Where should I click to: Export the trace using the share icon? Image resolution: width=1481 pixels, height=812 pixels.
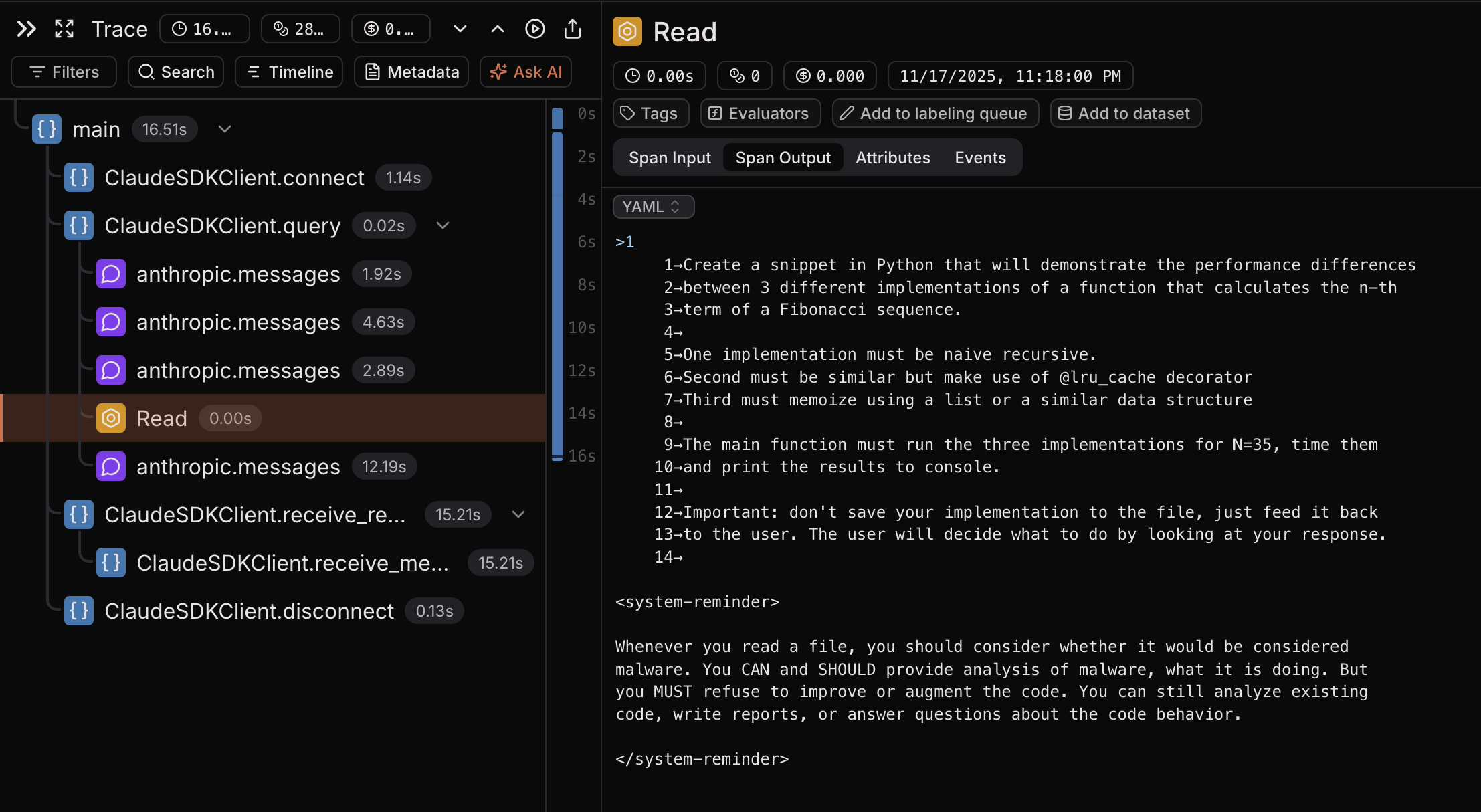(573, 29)
